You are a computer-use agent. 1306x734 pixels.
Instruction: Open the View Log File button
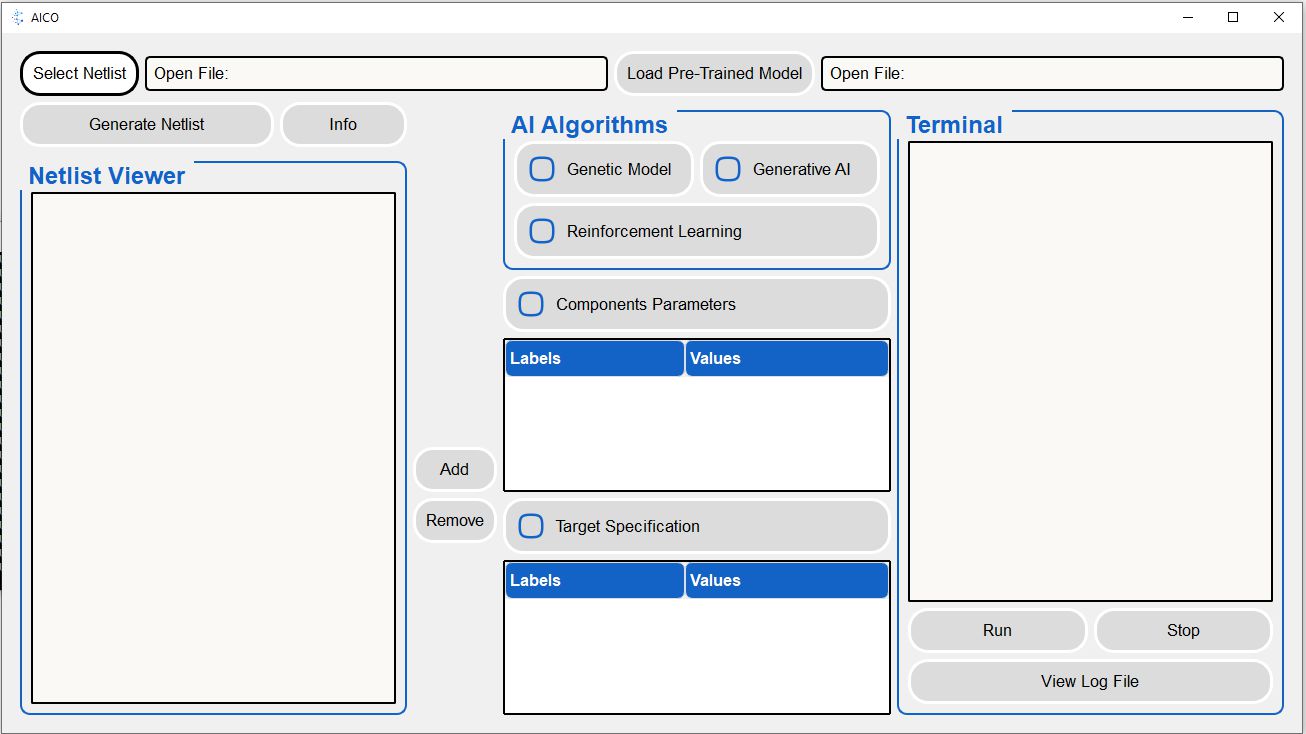pyautogui.click(x=1090, y=682)
